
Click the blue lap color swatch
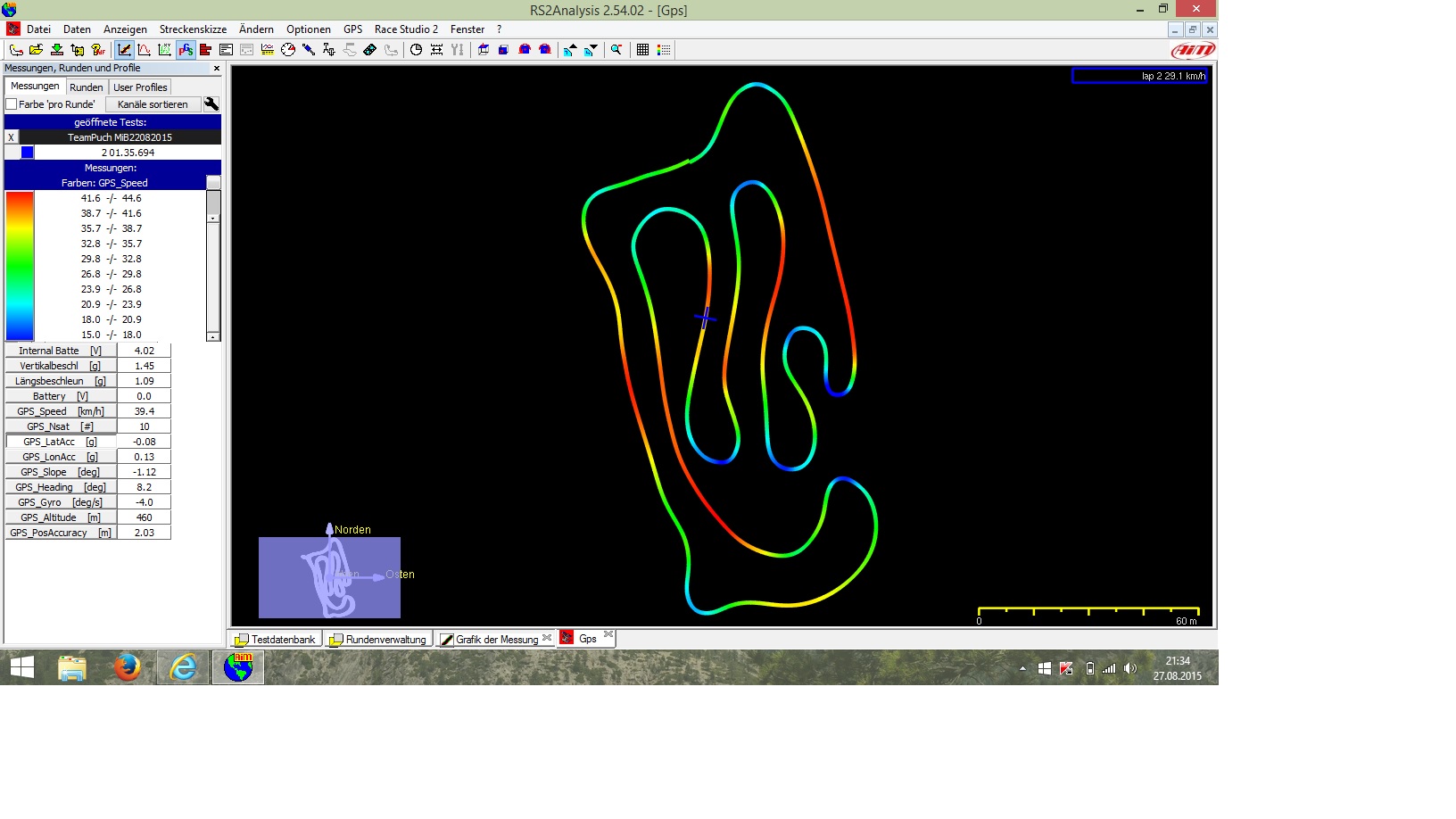pyautogui.click(x=28, y=153)
